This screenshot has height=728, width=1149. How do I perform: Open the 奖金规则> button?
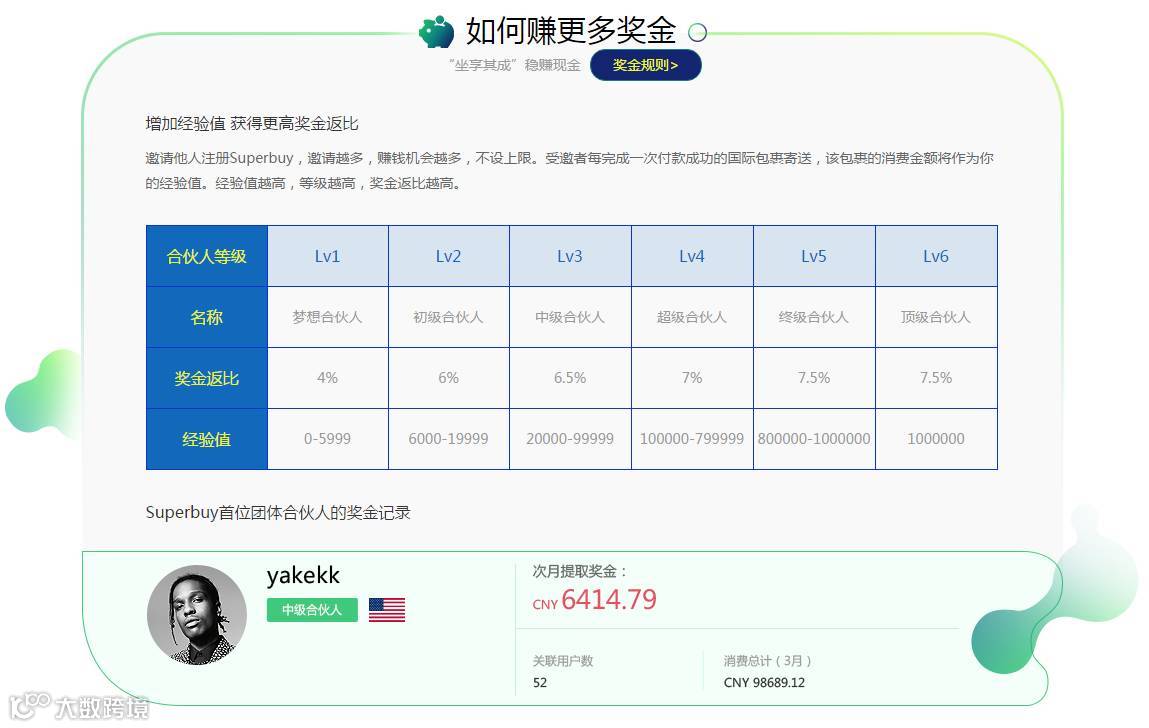pyautogui.click(x=646, y=65)
